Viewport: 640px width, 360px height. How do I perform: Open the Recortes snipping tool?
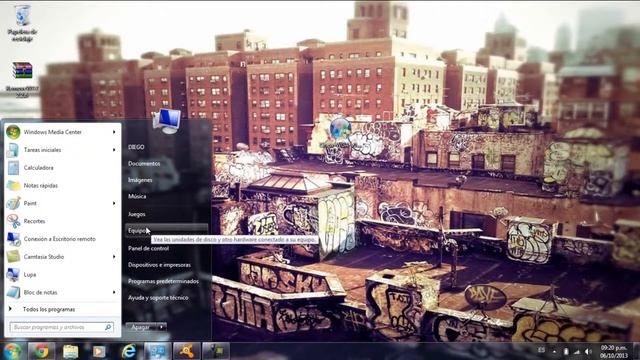62,221
